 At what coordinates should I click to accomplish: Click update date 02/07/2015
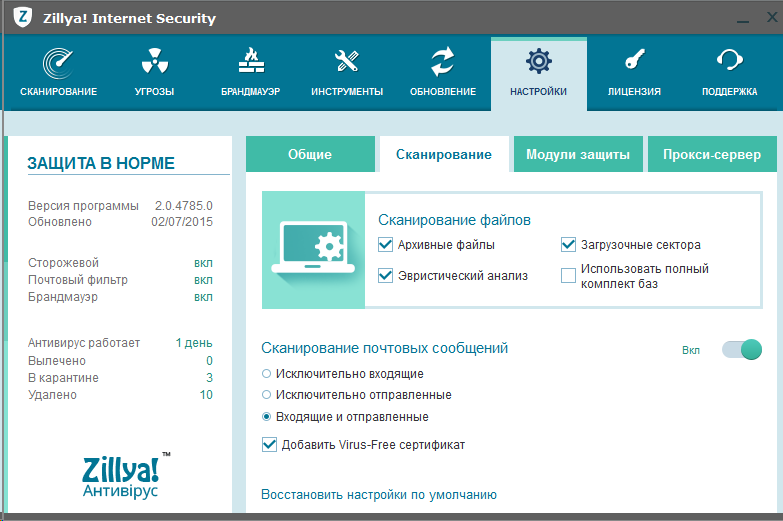[182, 222]
